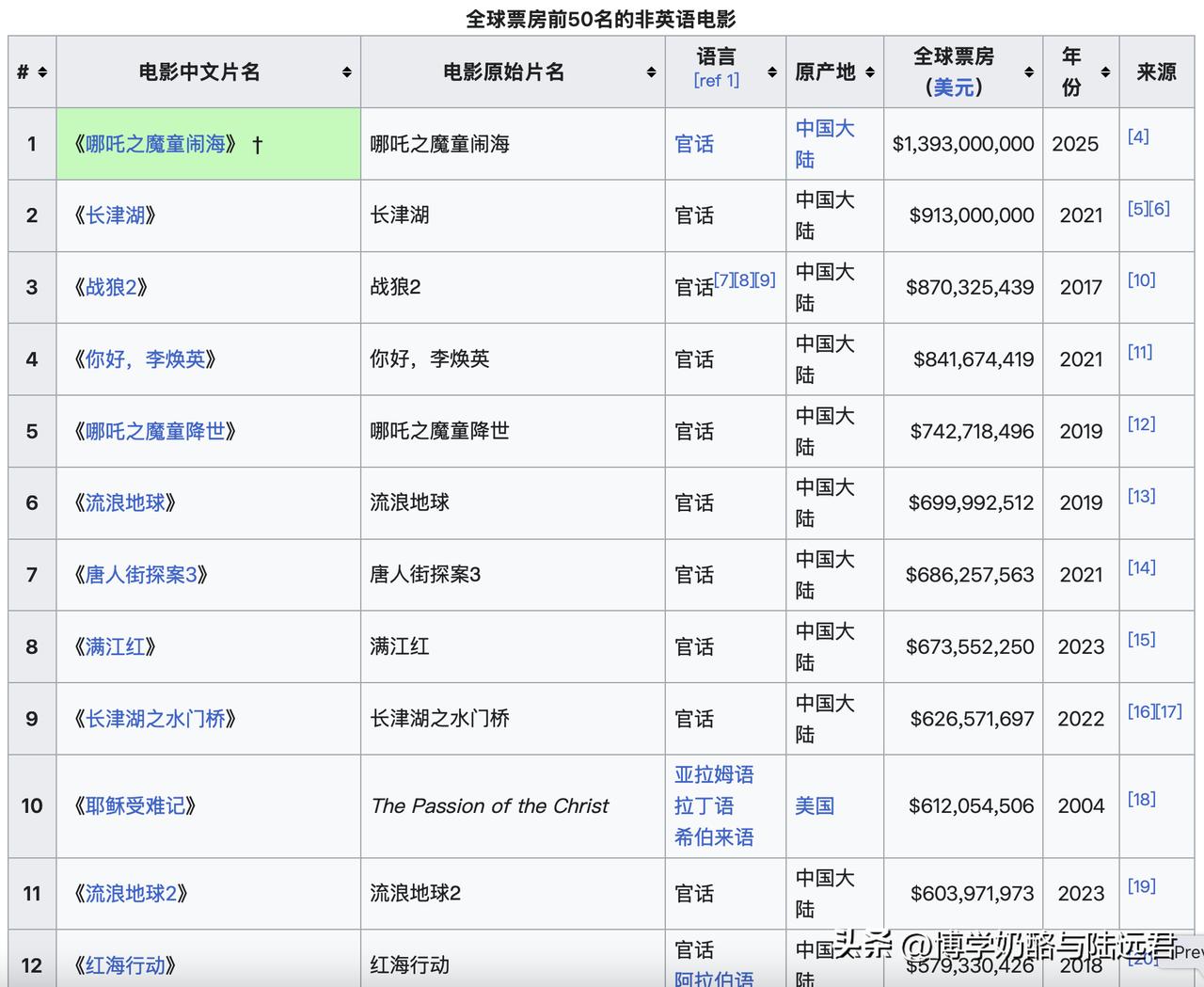
Task: Open citation [7] next to 战狼2 language
Action: (724, 279)
